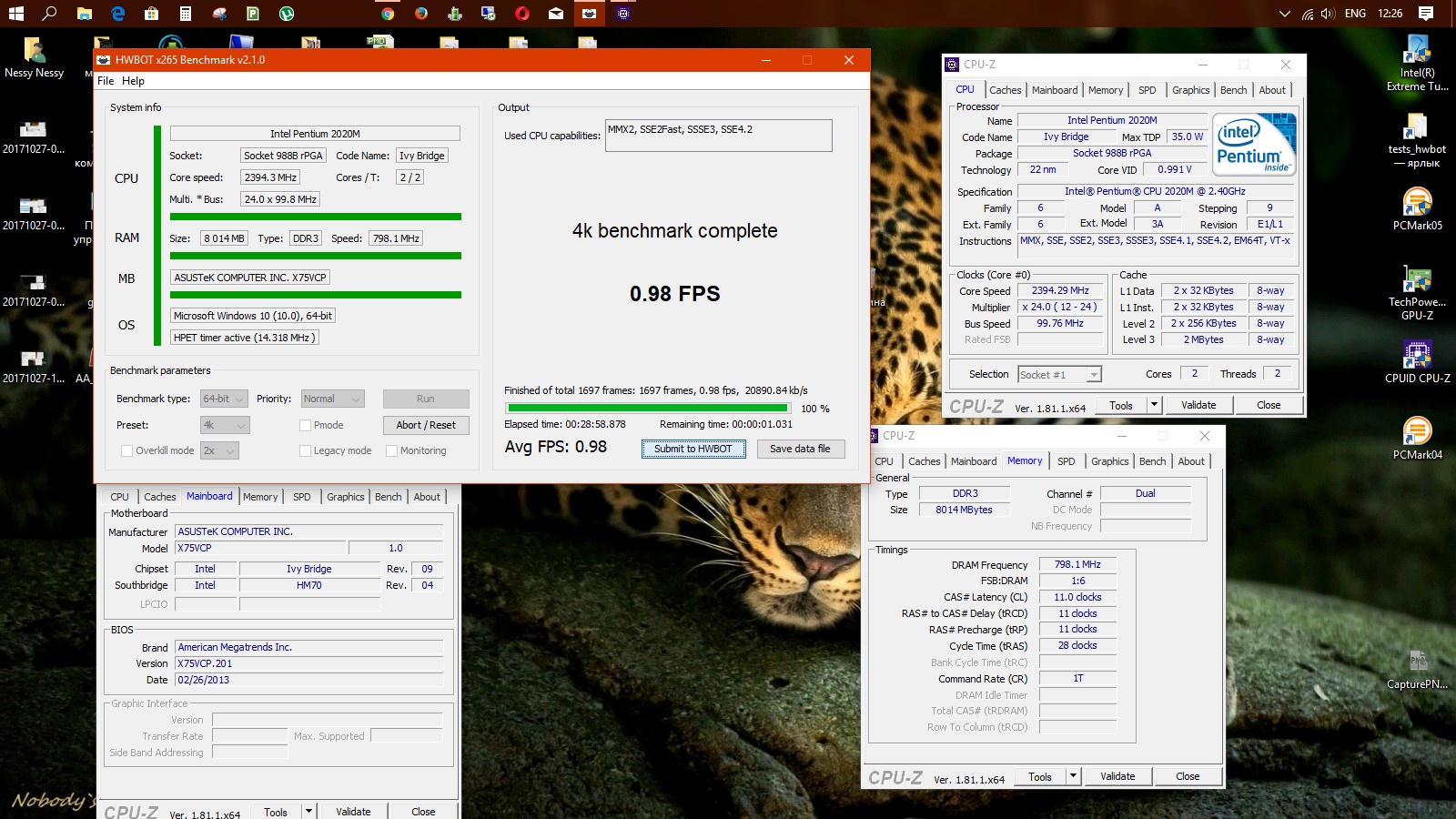Select the Nessy Nessy desktop folder
This screenshot has height=819, width=1456.
point(35,58)
